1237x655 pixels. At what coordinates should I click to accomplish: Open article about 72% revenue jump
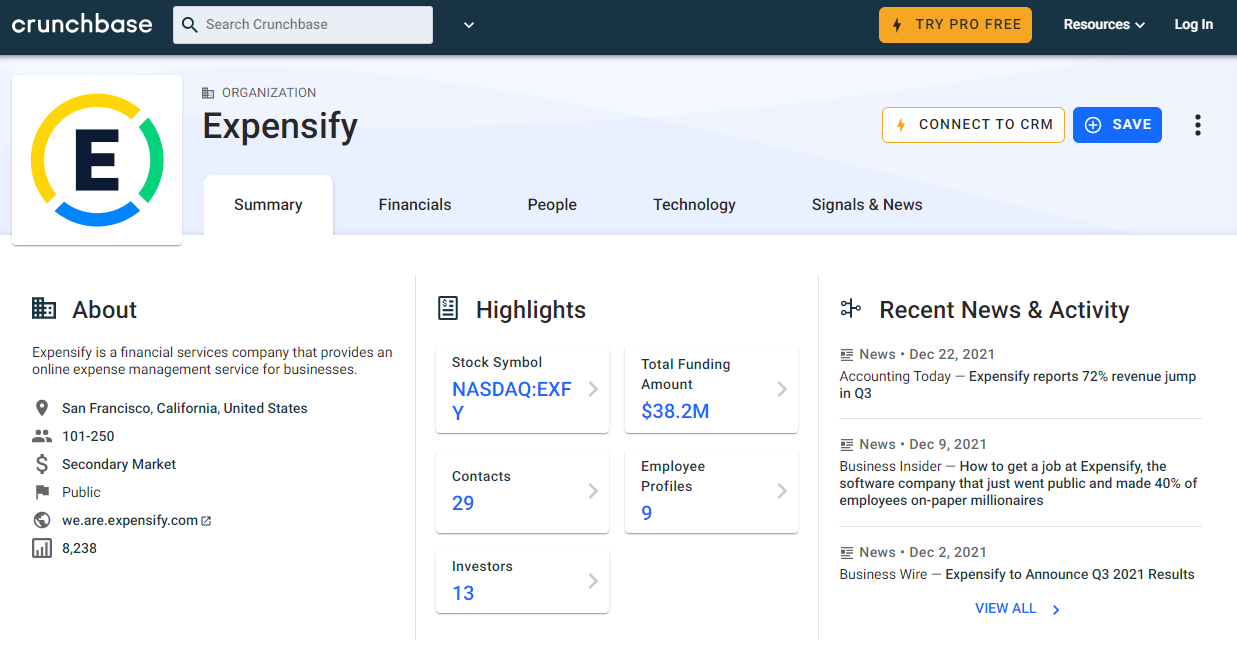[1017, 385]
